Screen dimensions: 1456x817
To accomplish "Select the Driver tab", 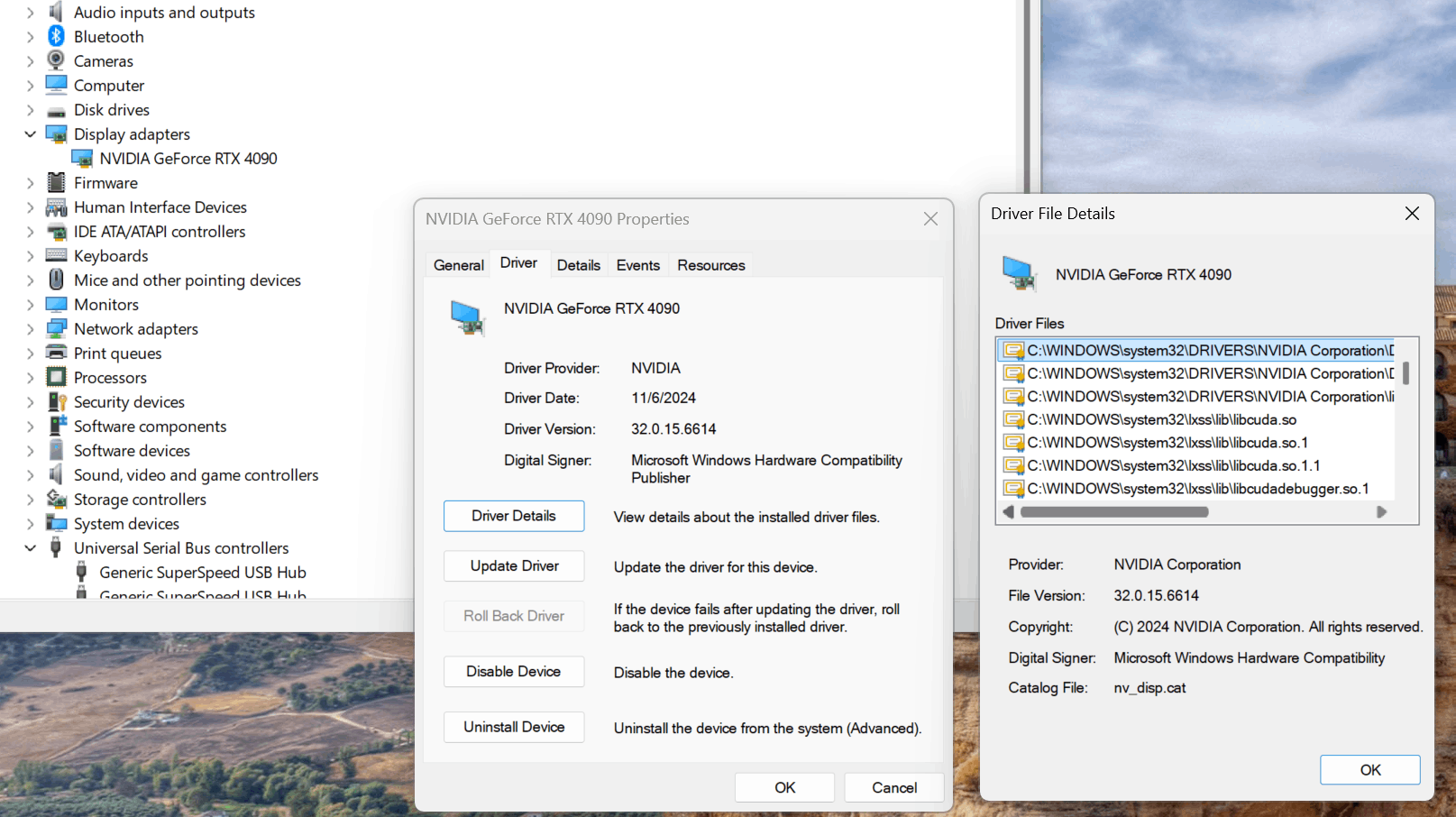I will point(518,262).
